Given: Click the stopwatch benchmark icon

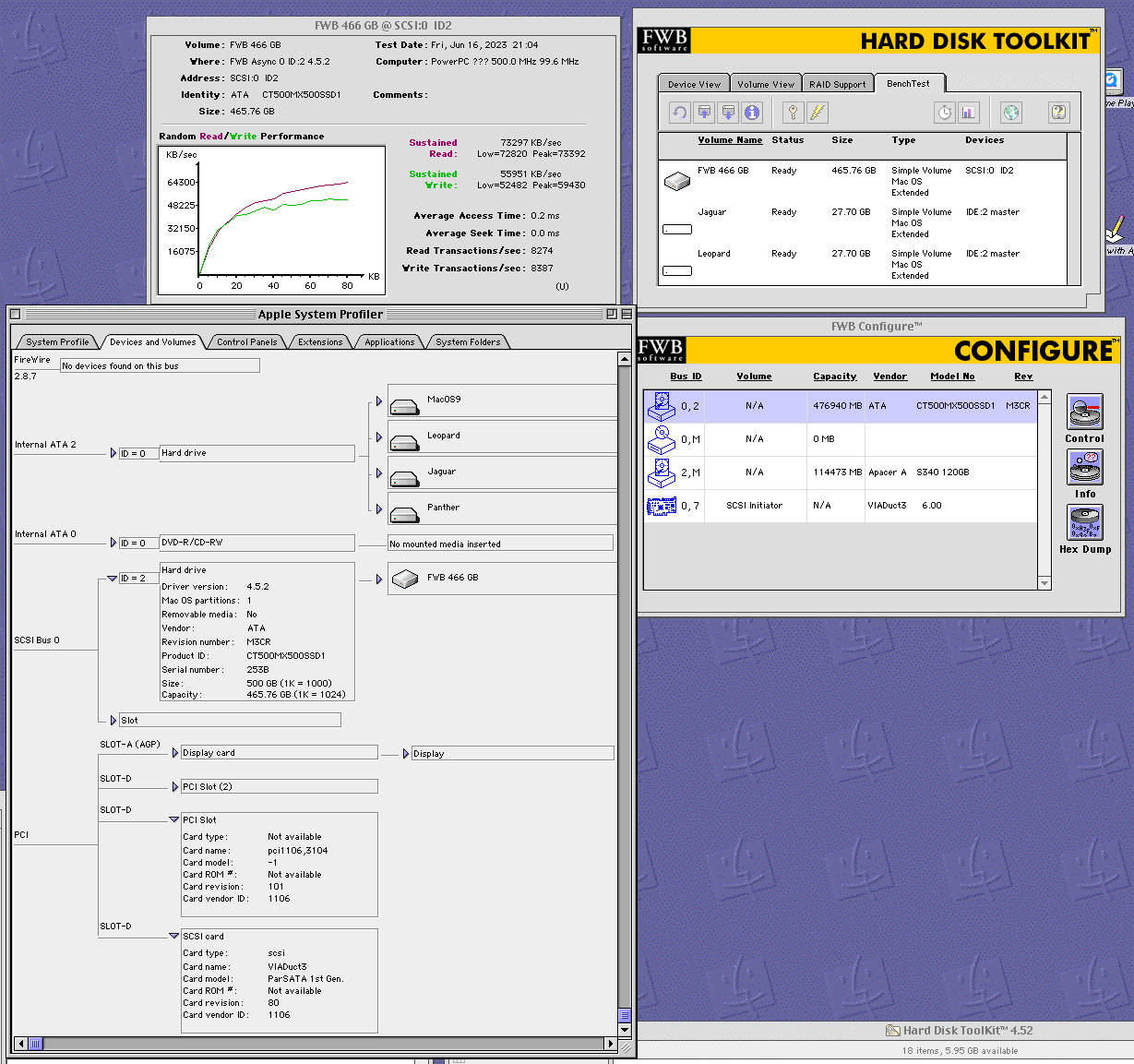Looking at the screenshot, I should 944,113.
